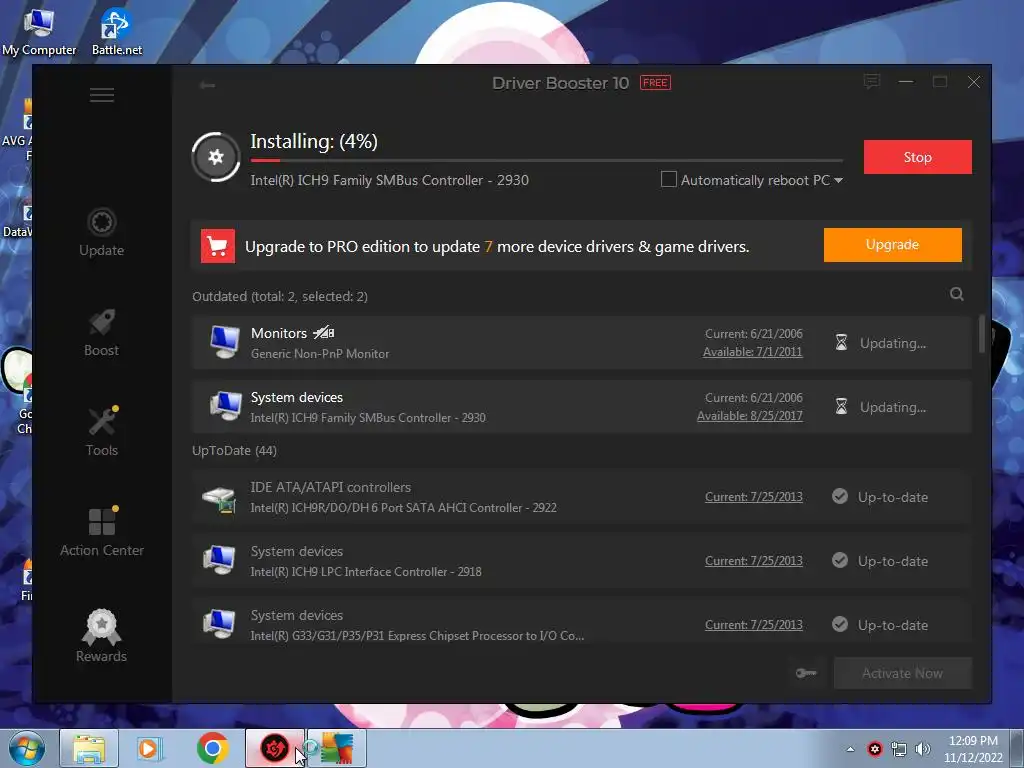
Task: Go back using the arrow icon
Action: (208, 85)
